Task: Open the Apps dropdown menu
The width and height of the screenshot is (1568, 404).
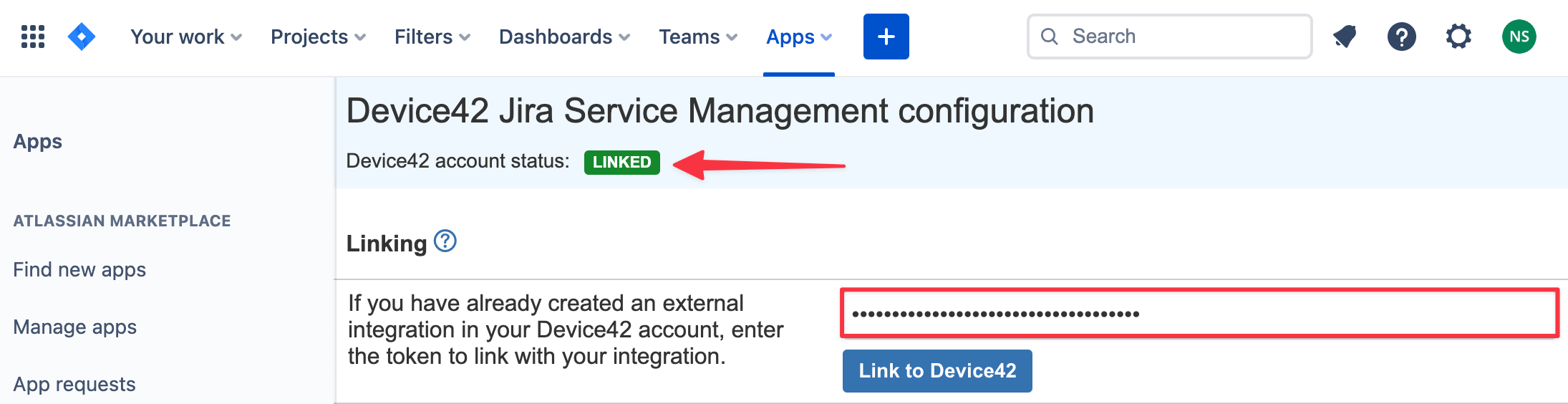Action: click(x=799, y=37)
